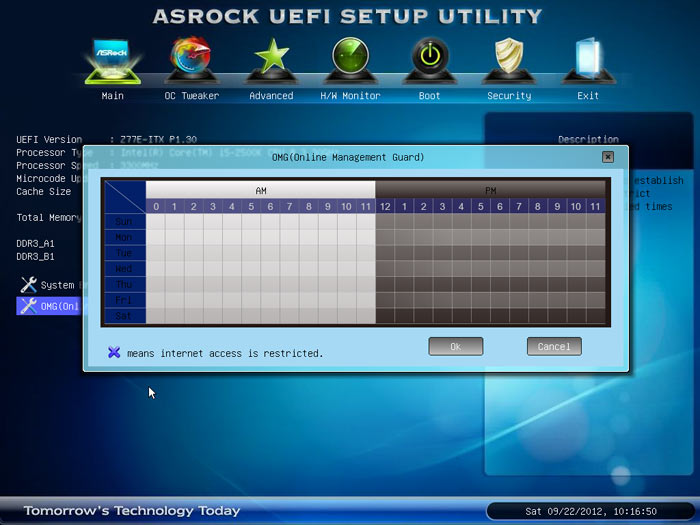Toggle the Saturday 11 PM cell

coord(595,316)
